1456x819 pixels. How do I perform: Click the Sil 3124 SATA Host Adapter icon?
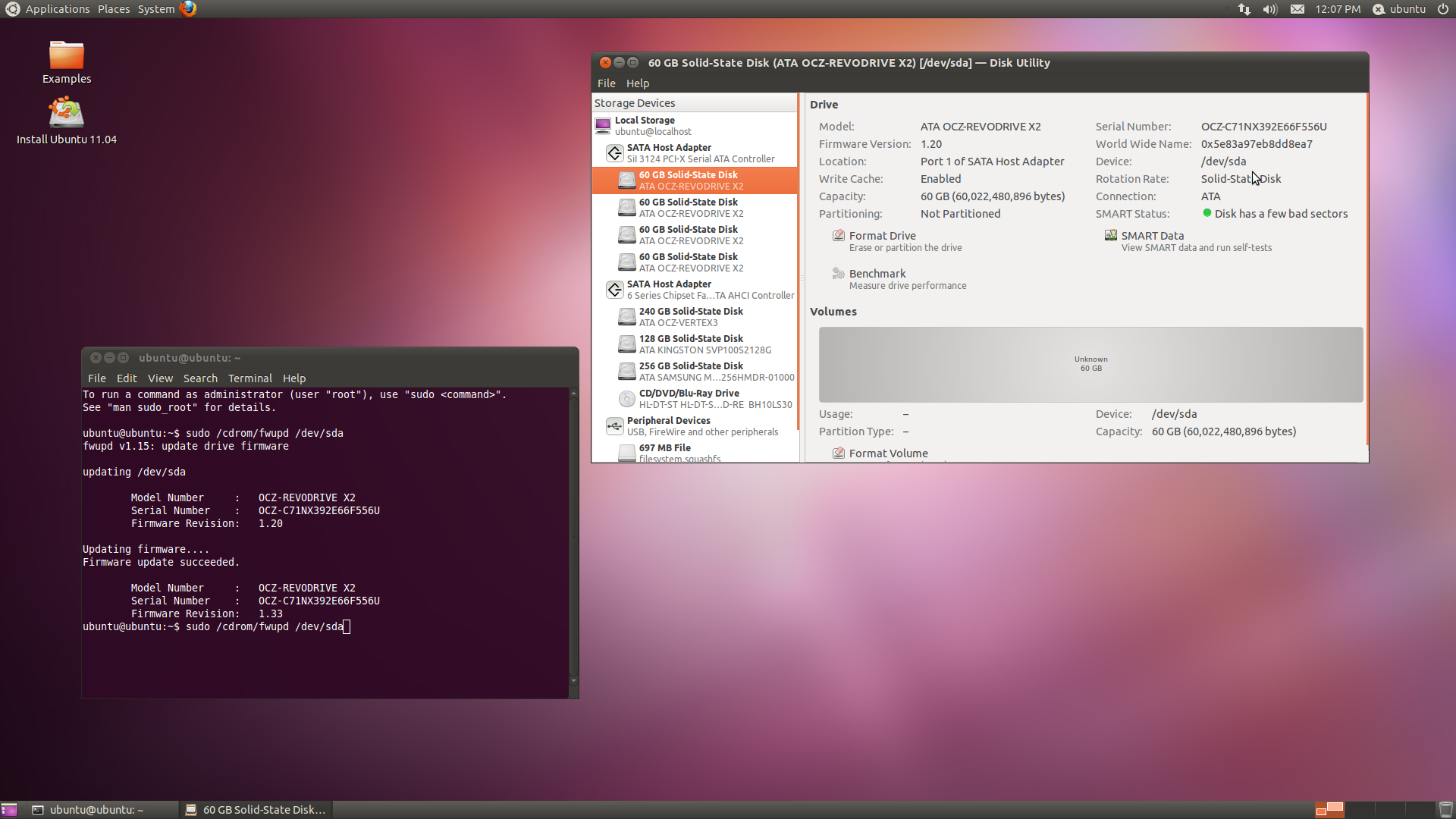click(615, 152)
